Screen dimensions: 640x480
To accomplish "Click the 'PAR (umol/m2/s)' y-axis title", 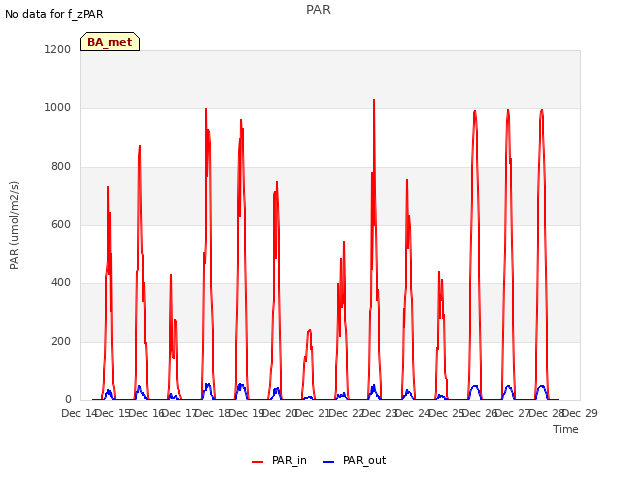I will [x=14, y=225].
